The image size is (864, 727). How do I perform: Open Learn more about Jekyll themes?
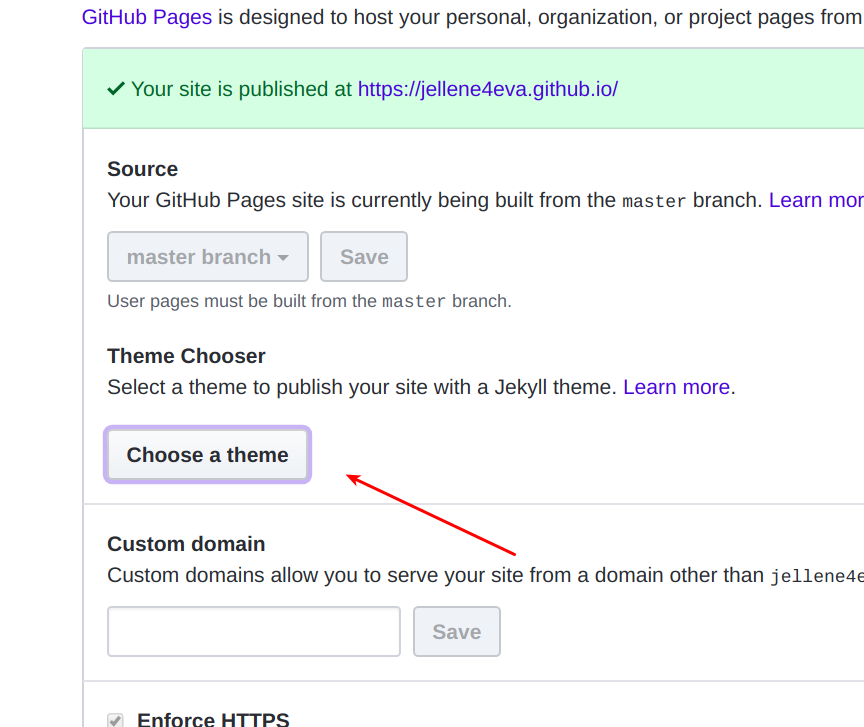coord(676,387)
